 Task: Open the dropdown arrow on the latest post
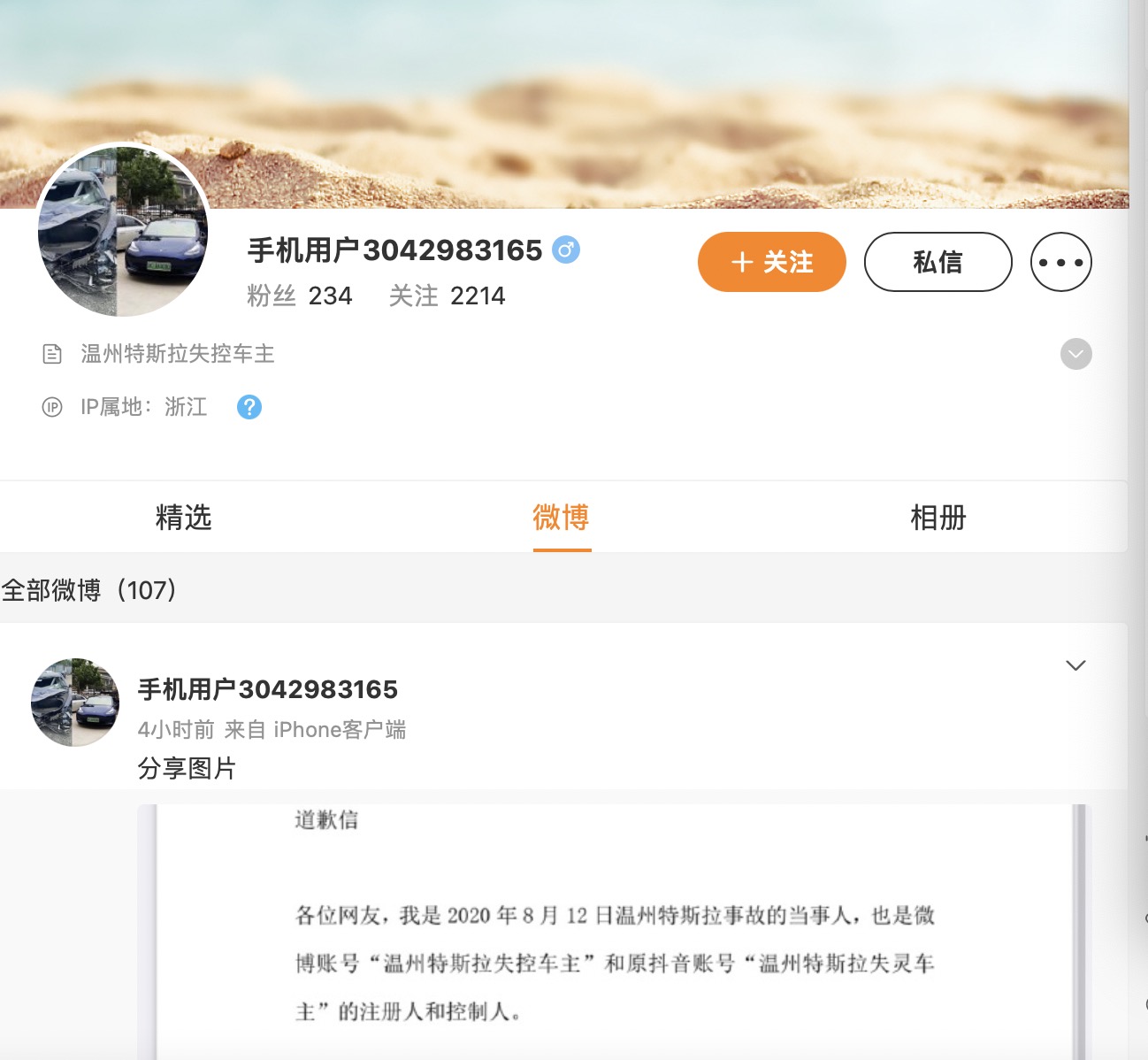coord(1075,665)
